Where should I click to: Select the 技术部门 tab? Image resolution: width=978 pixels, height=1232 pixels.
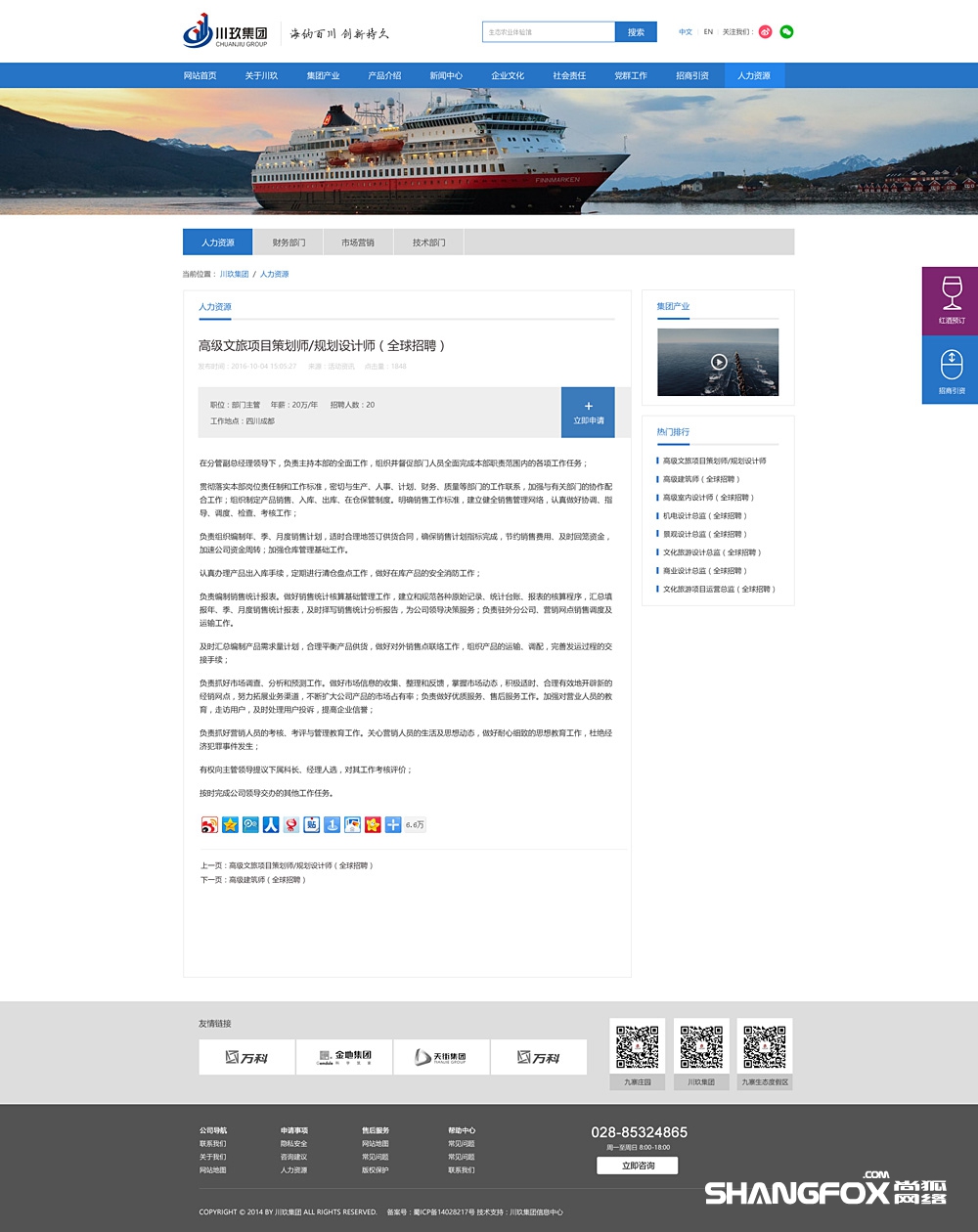(428, 242)
